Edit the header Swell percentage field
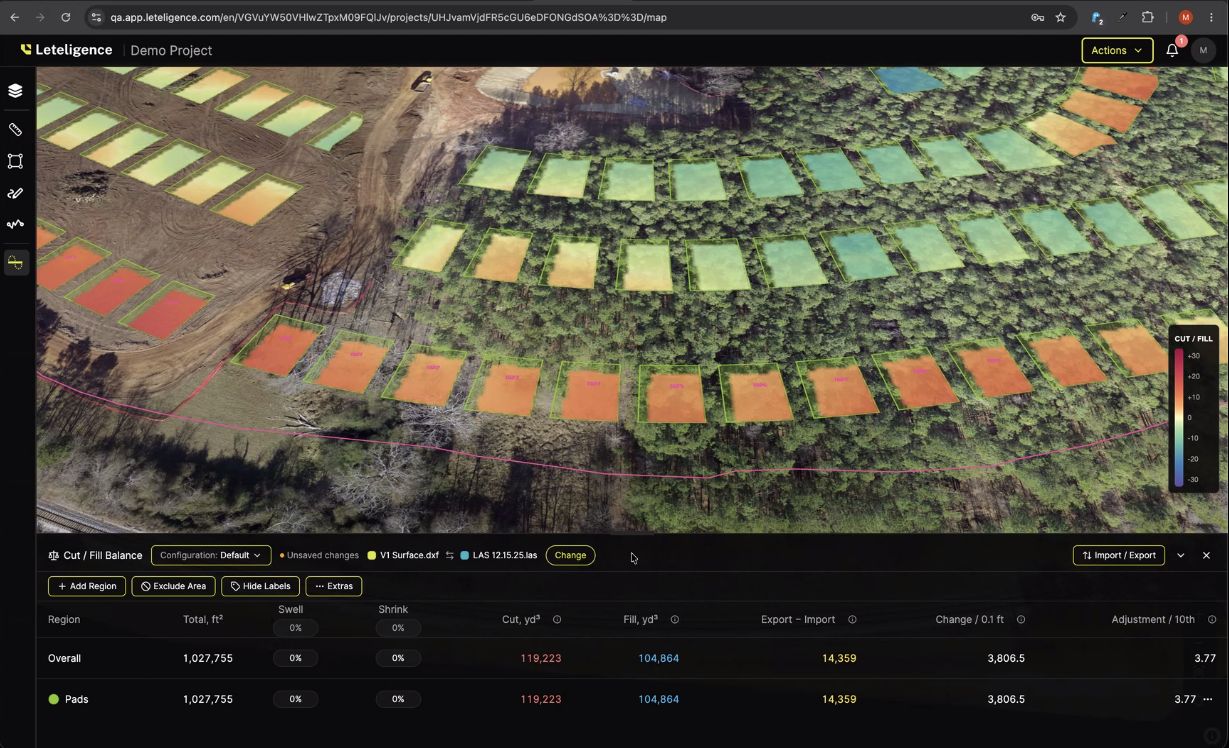Image resolution: width=1229 pixels, height=748 pixels. (295, 628)
